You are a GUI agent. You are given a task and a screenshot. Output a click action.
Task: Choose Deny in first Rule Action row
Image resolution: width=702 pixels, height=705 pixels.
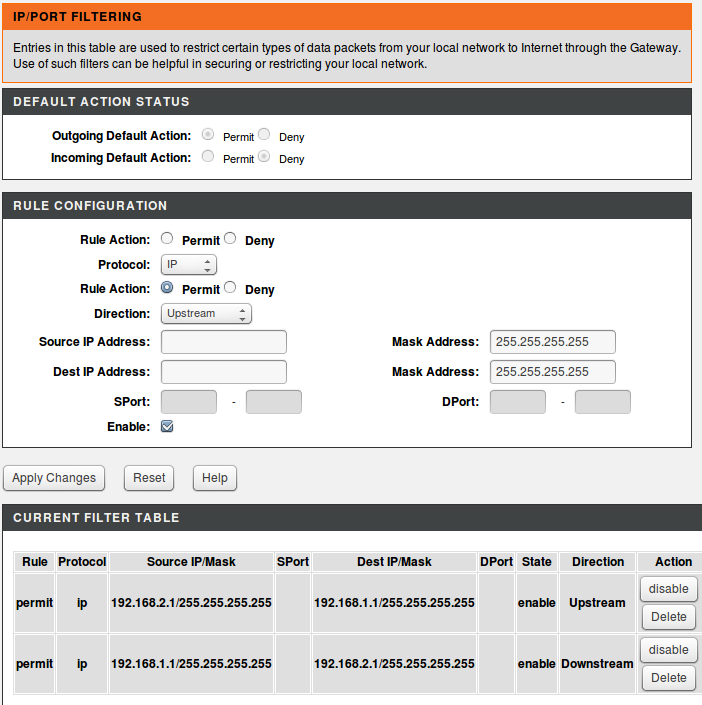coord(230,238)
